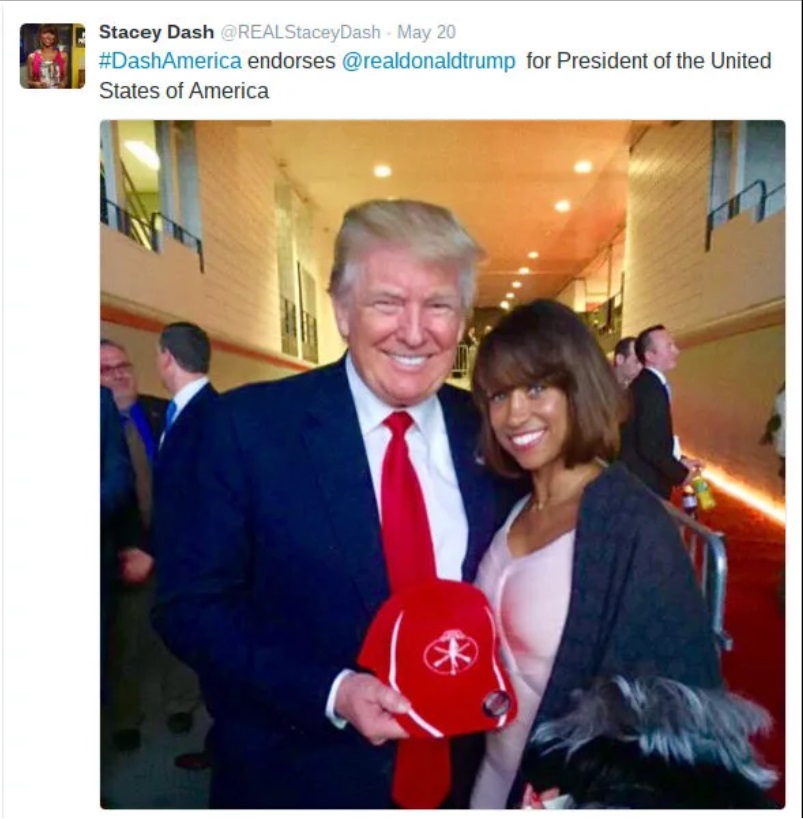The image size is (803, 819).
Task: Click the word "endorses" in the tweet
Action: [291, 61]
